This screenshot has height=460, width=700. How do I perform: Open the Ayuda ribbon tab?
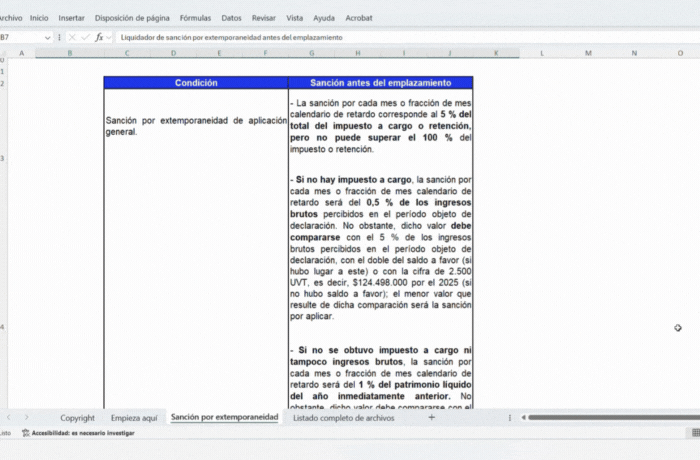coord(324,18)
